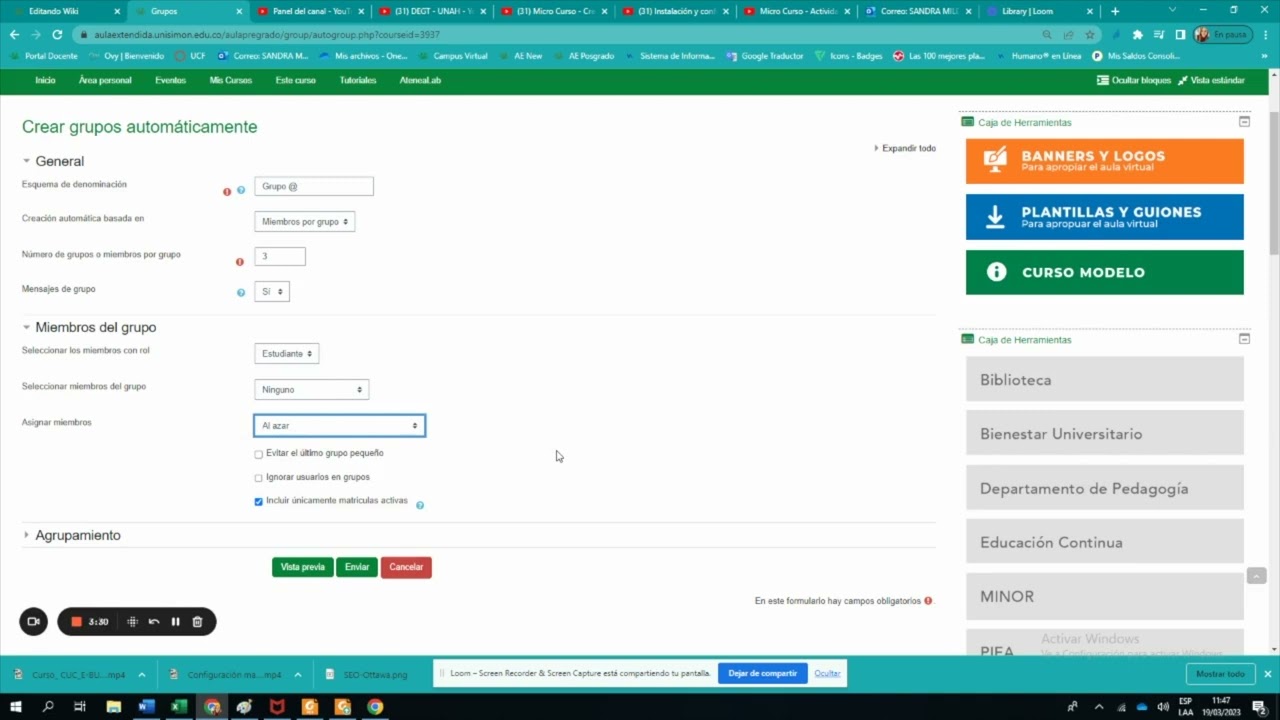Pause the Loom recording
This screenshot has height=720, width=1280.
tap(175, 622)
